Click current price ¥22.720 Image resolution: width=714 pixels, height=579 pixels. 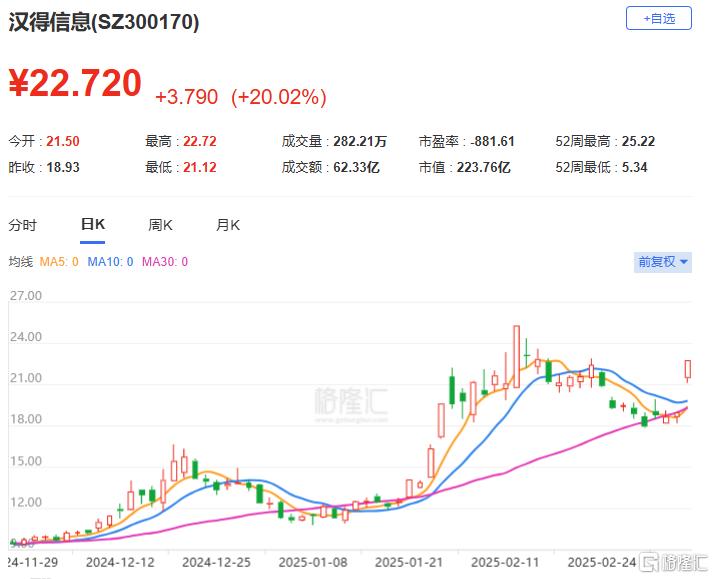point(75,83)
